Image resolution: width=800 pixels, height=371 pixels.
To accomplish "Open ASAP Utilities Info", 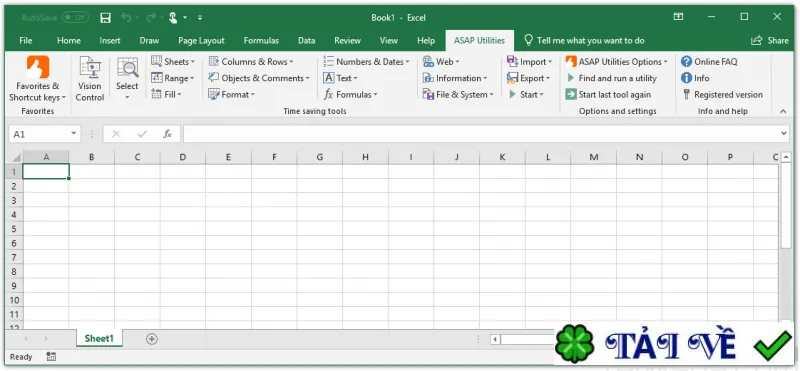I will coord(695,78).
